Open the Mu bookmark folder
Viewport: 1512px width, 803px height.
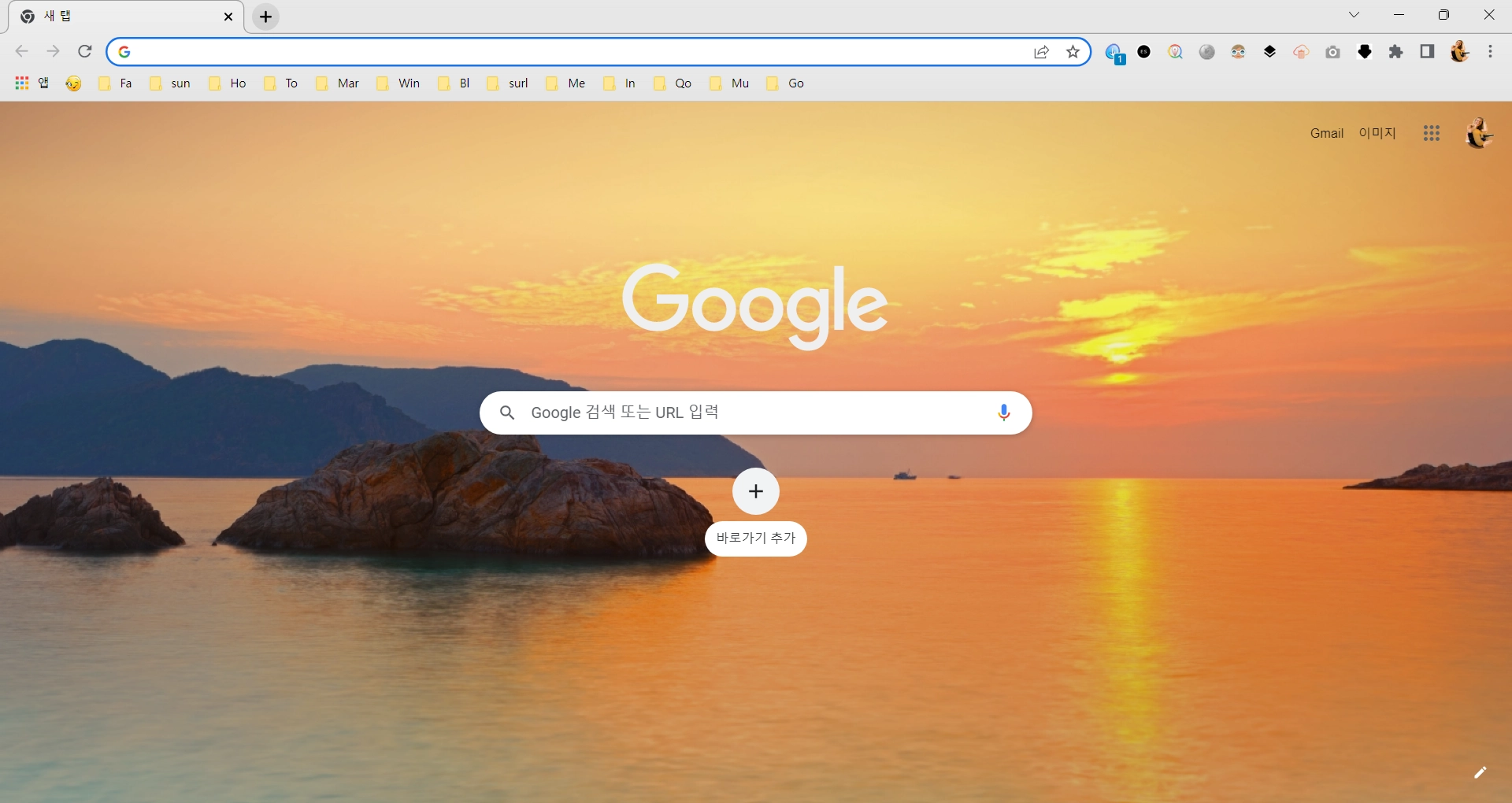pos(729,83)
